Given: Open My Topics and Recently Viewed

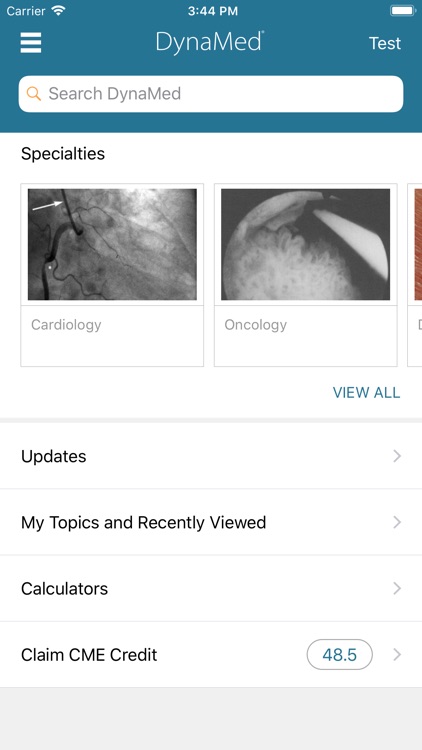Looking at the screenshot, I should coord(211,522).
